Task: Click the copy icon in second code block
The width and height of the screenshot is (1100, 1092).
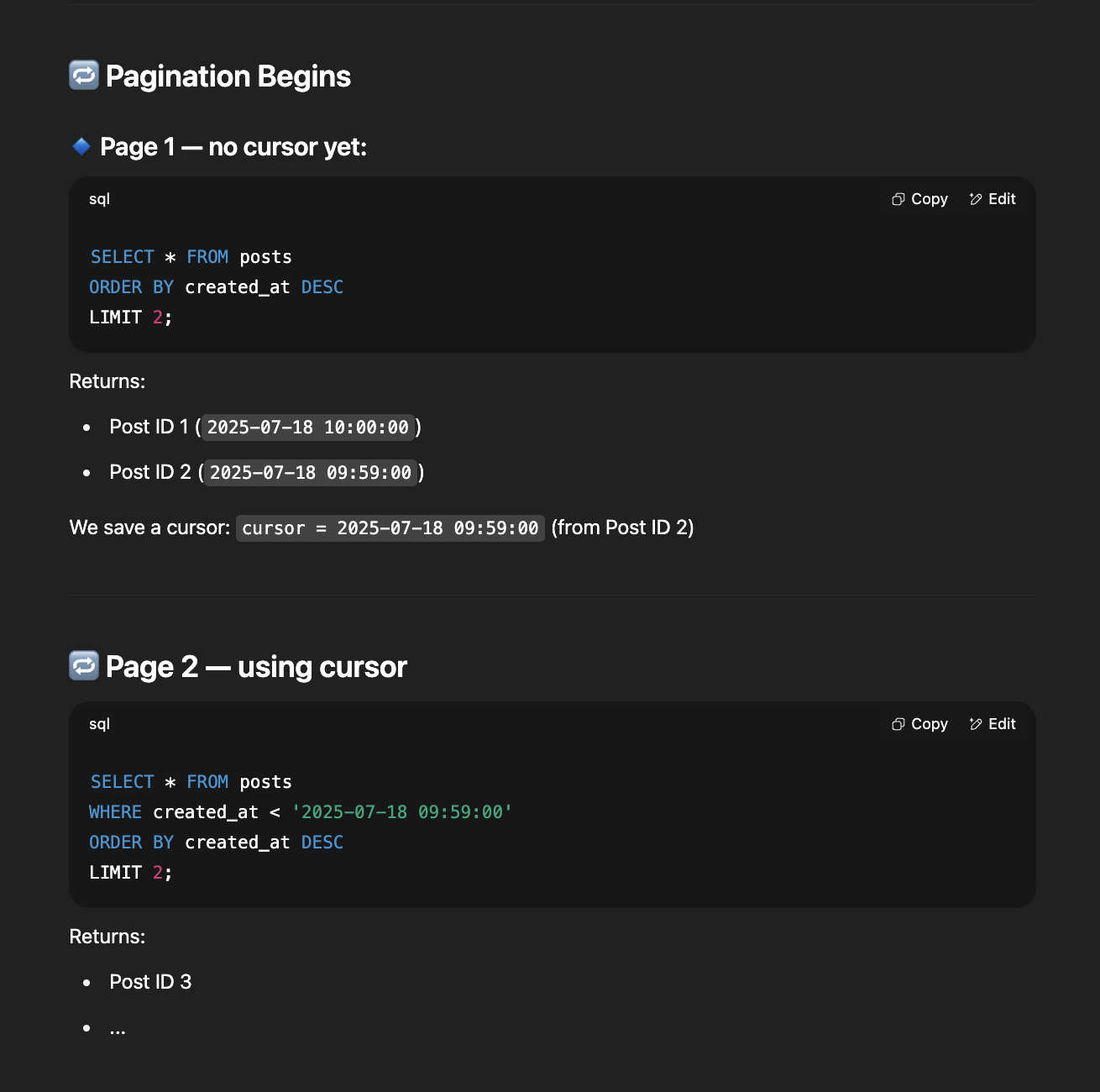Action: 898,724
